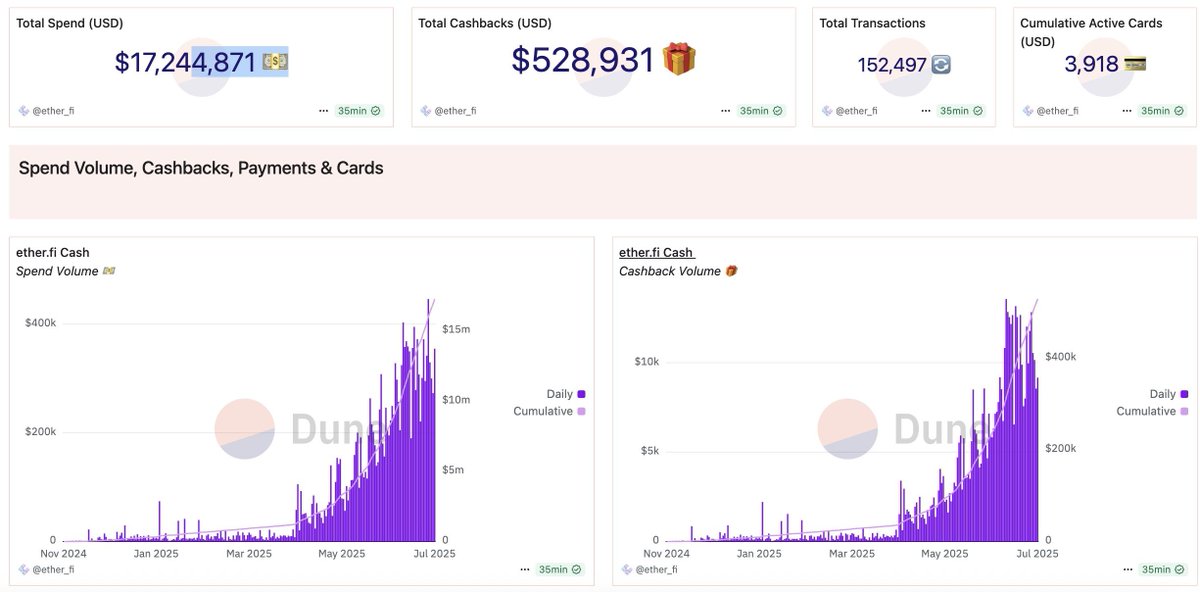Image resolution: width=1200 pixels, height=592 pixels.
Task: Click the May 2025 label on Cashback Volume chart
Action: click(x=944, y=553)
